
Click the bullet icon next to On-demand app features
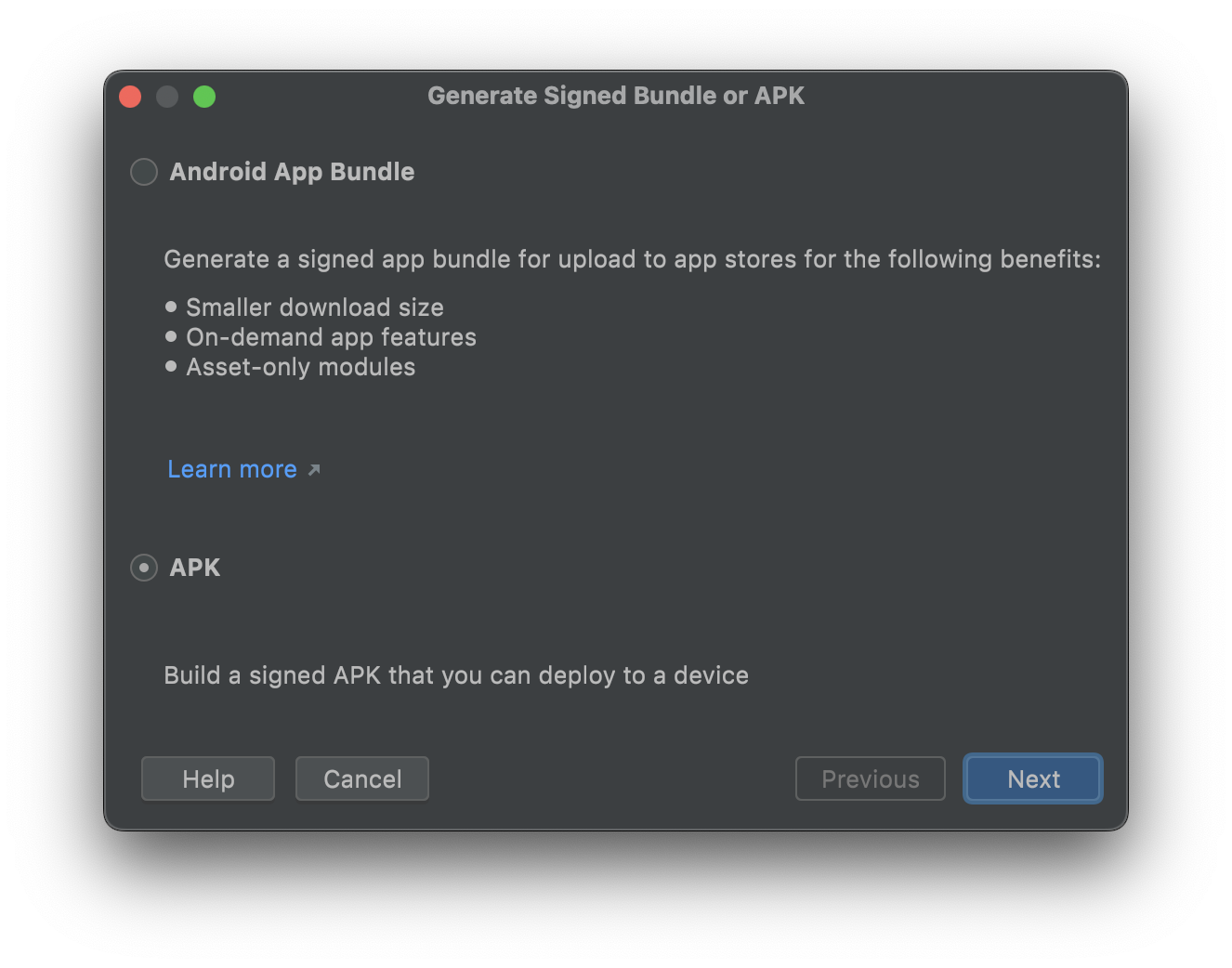point(171,336)
